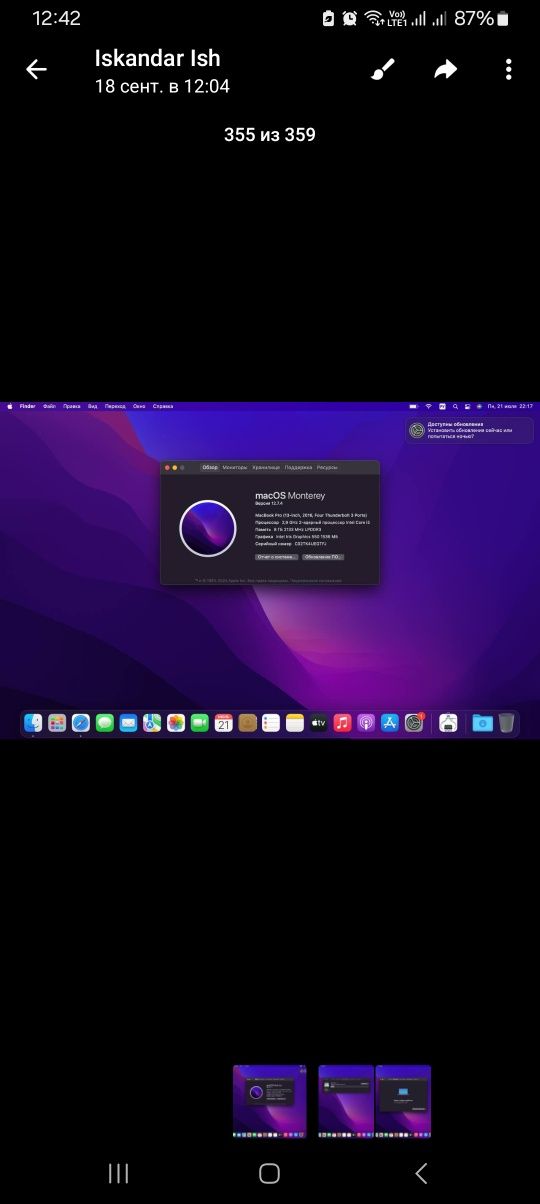This screenshot has height=1204, width=540.
Task: Open Launchpad in the Dock
Action: 57,722
